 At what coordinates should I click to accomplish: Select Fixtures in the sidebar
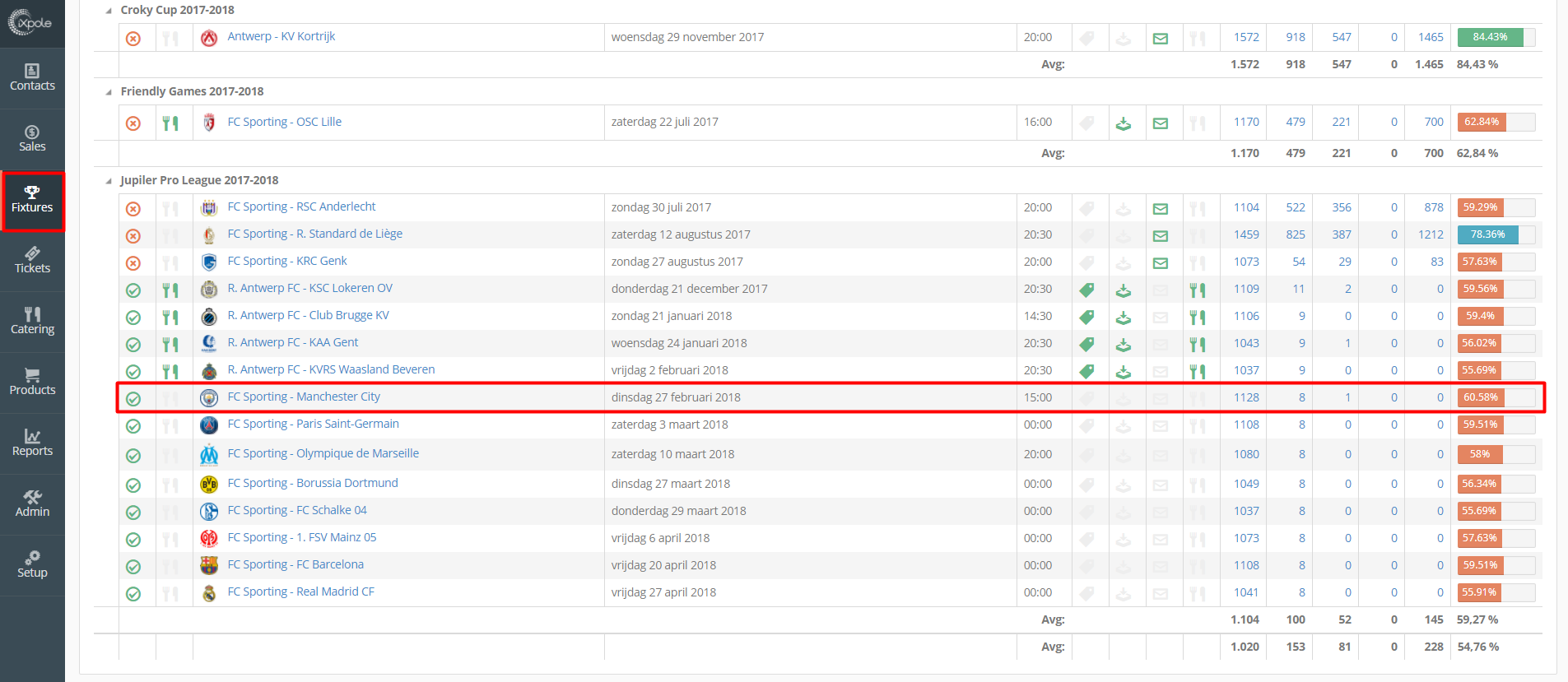click(32, 200)
